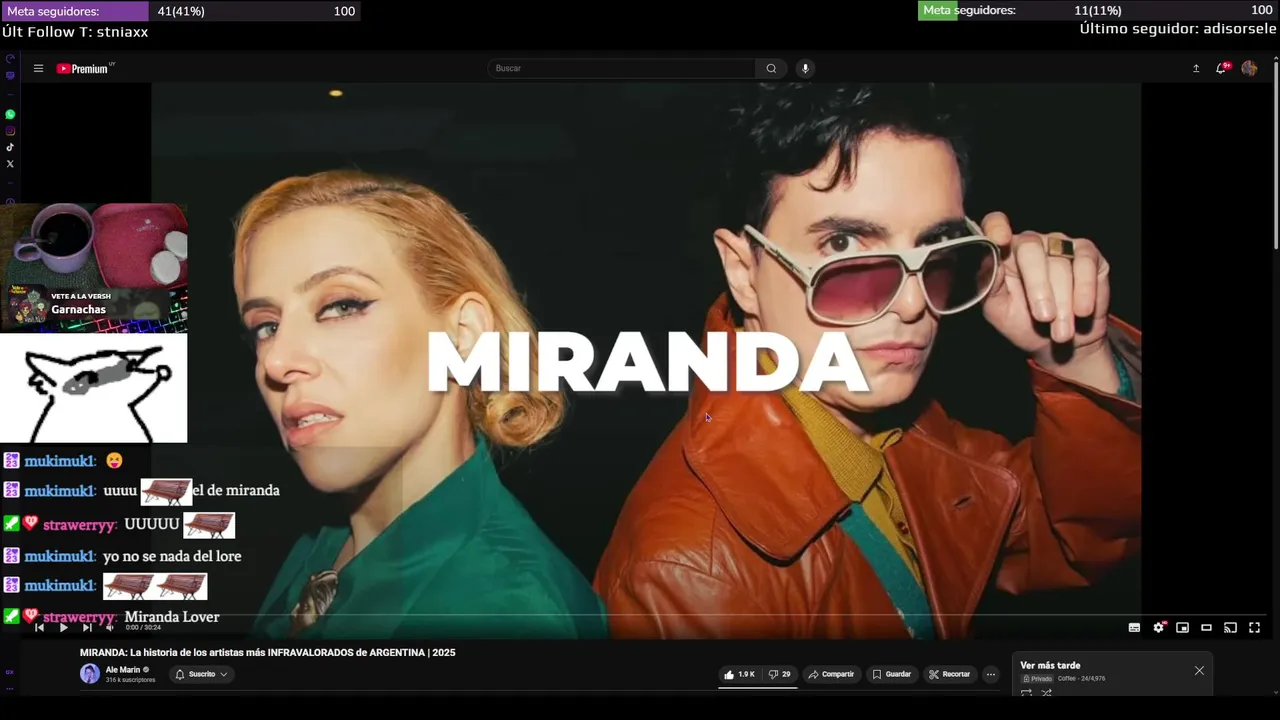The height and width of the screenshot is (720, 1280).
Task: Open the account avatar menu
Action: tap(1249, 68)
